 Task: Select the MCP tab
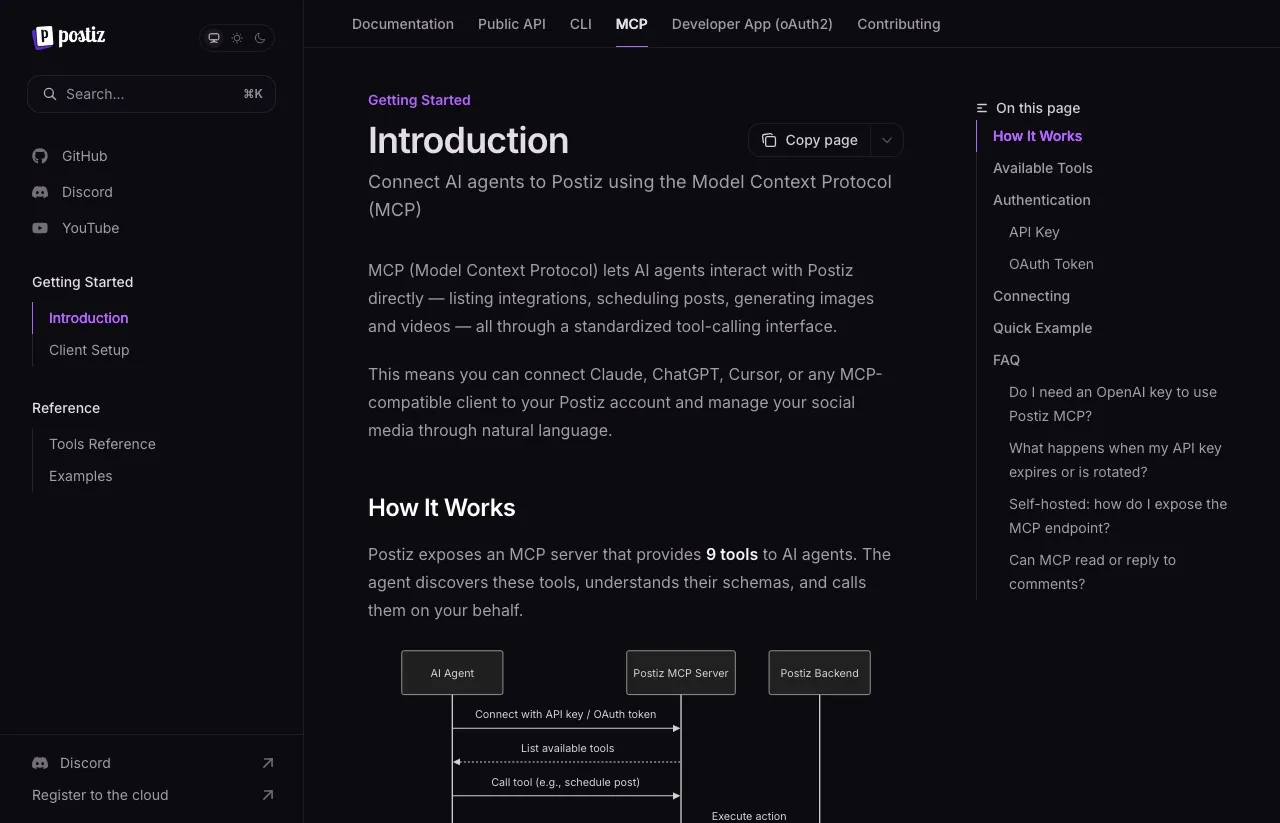pyautogui.click(x=632, y=24)
